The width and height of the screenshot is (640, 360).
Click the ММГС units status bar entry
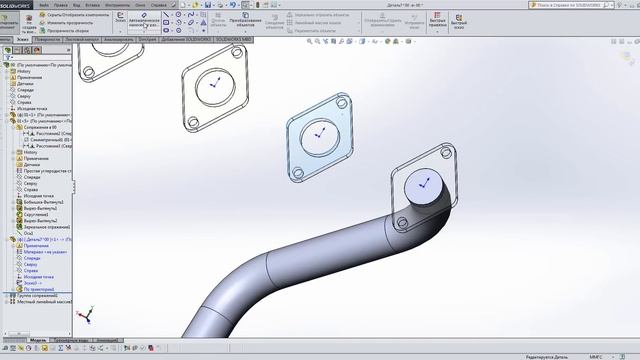pyautogui.click(x=596, y=357)
